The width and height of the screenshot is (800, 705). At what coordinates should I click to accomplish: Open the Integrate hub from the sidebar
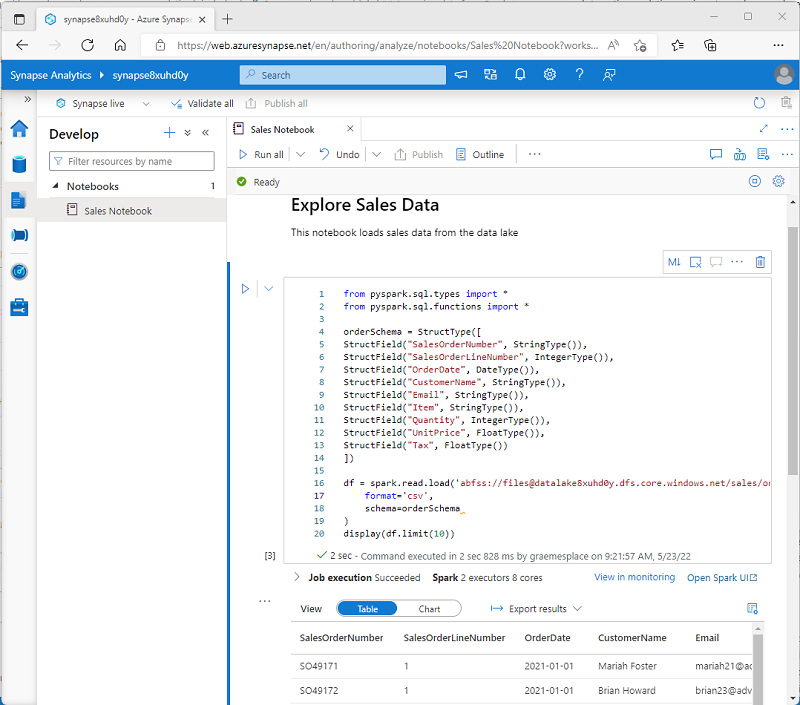18,235
